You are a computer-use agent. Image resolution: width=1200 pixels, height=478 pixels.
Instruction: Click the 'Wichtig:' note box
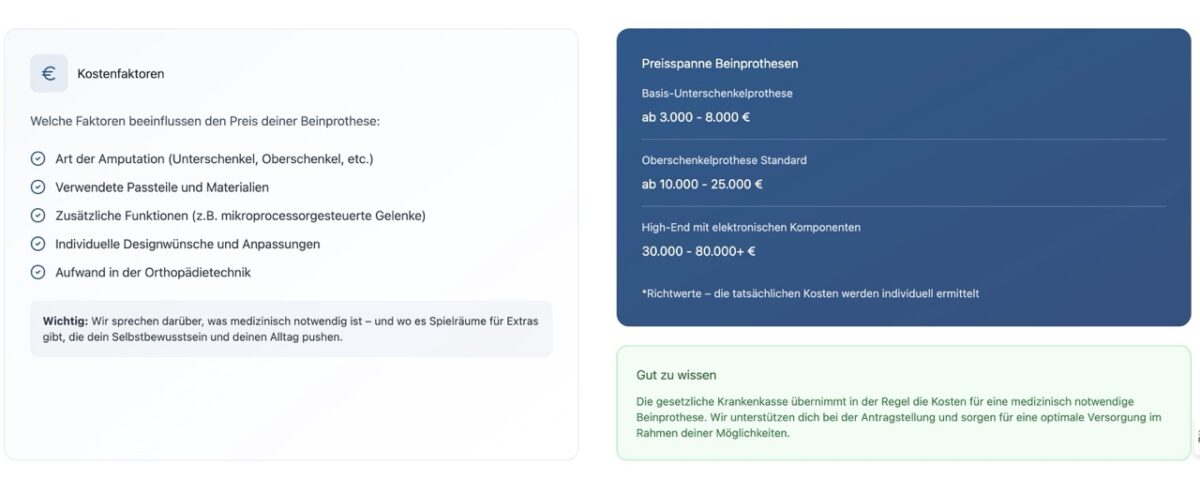coord(290,329)
